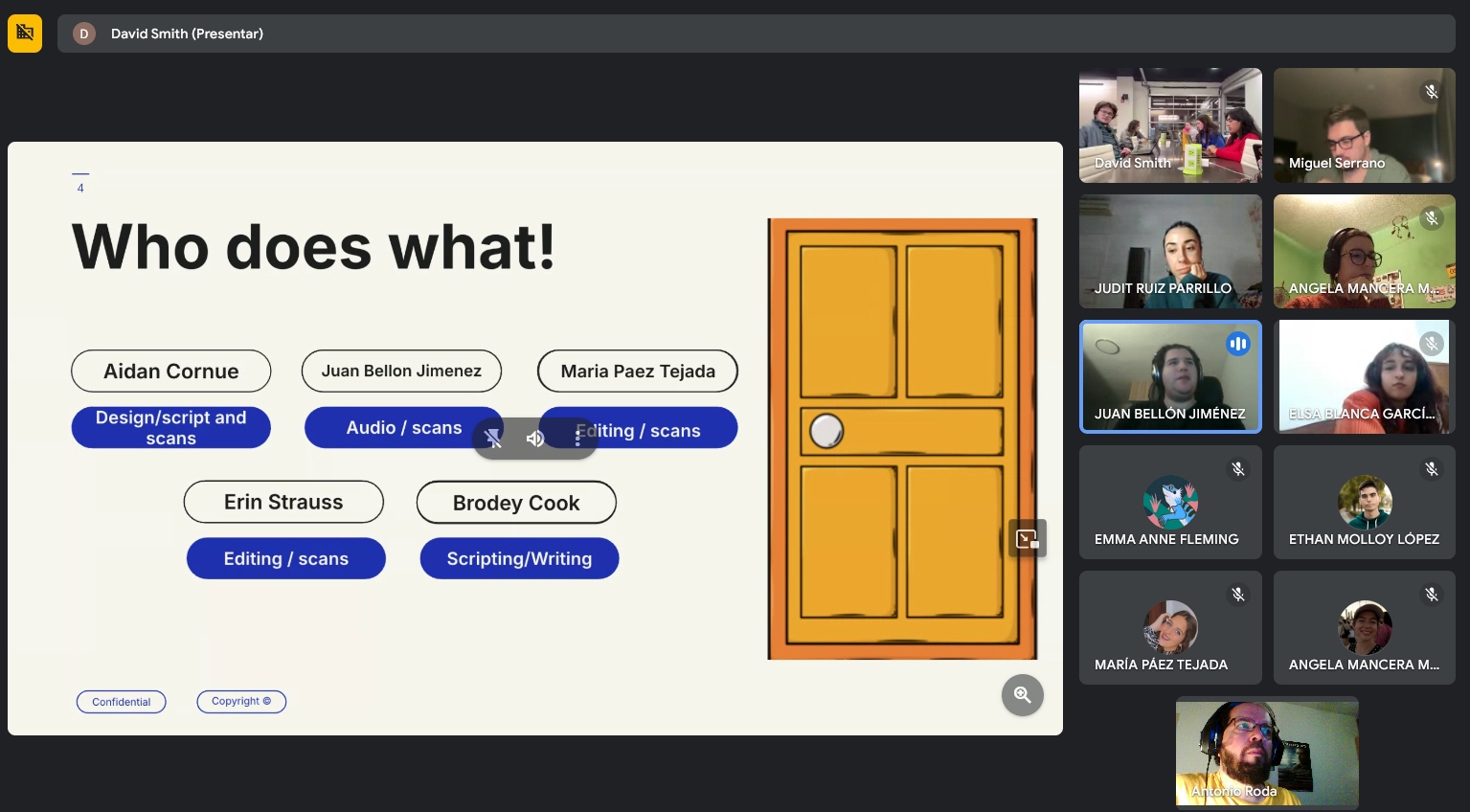The image size is (1470, 812).
Task: Unpin the presentation using the pin icon
Action: pyautogui.click(x=493, y=439)
